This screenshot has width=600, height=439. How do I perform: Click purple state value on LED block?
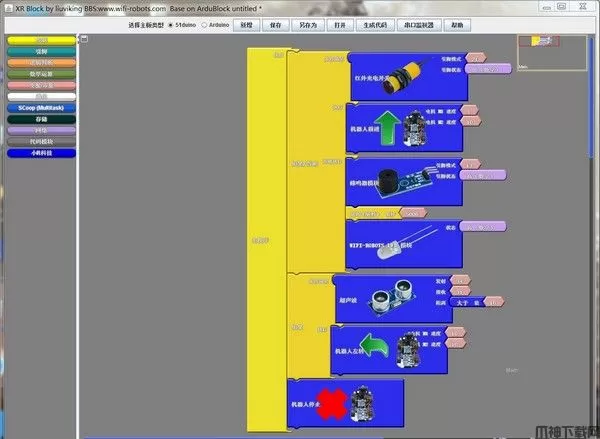pos(483,227)
